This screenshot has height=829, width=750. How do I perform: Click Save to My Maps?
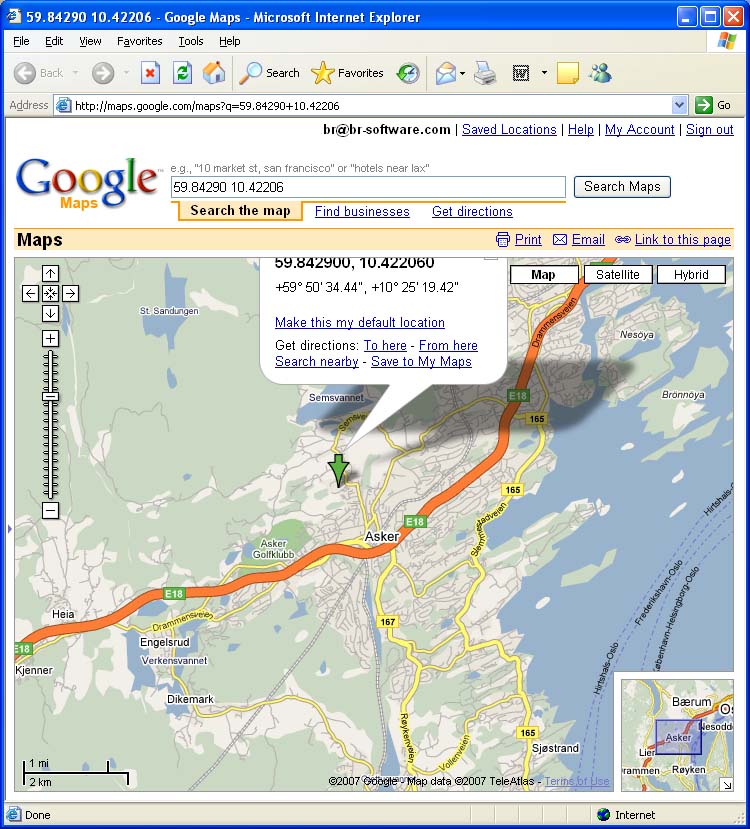pos(421,362)
